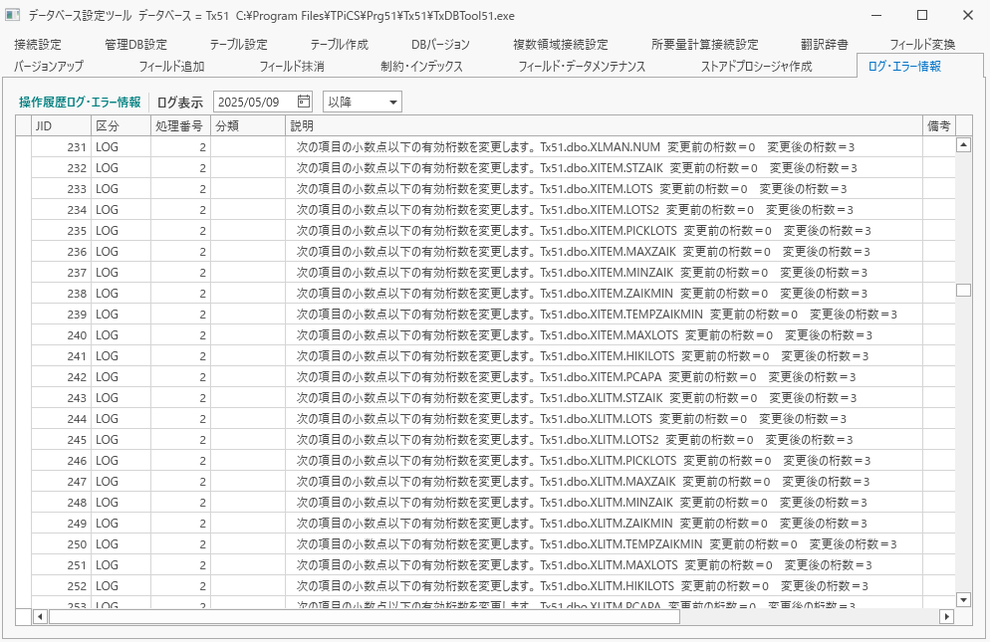Go to the フィールド追加 tab
The height and width of the screenshot is (642, 990).
coord(171,66)
